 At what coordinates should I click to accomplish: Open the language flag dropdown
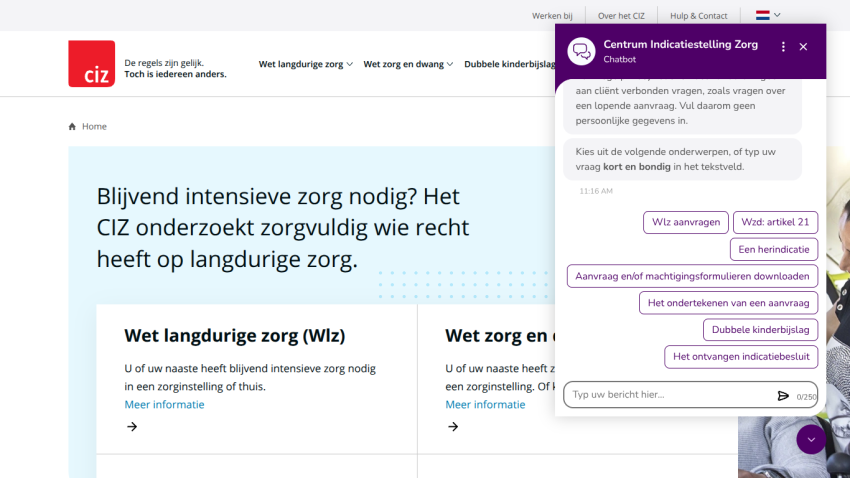pyautogui.click(x=768, y=15)
